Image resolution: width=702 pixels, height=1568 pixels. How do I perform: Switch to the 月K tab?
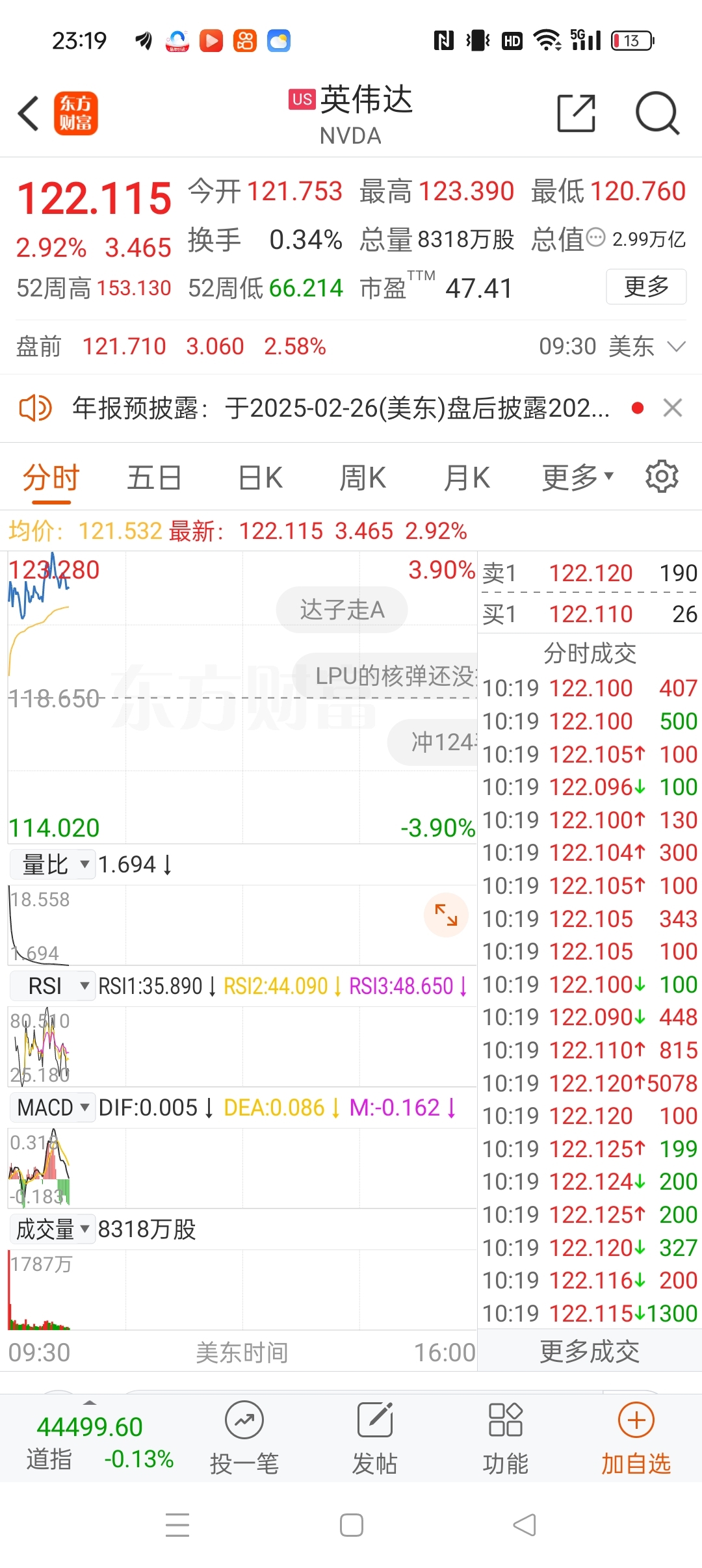467,477
